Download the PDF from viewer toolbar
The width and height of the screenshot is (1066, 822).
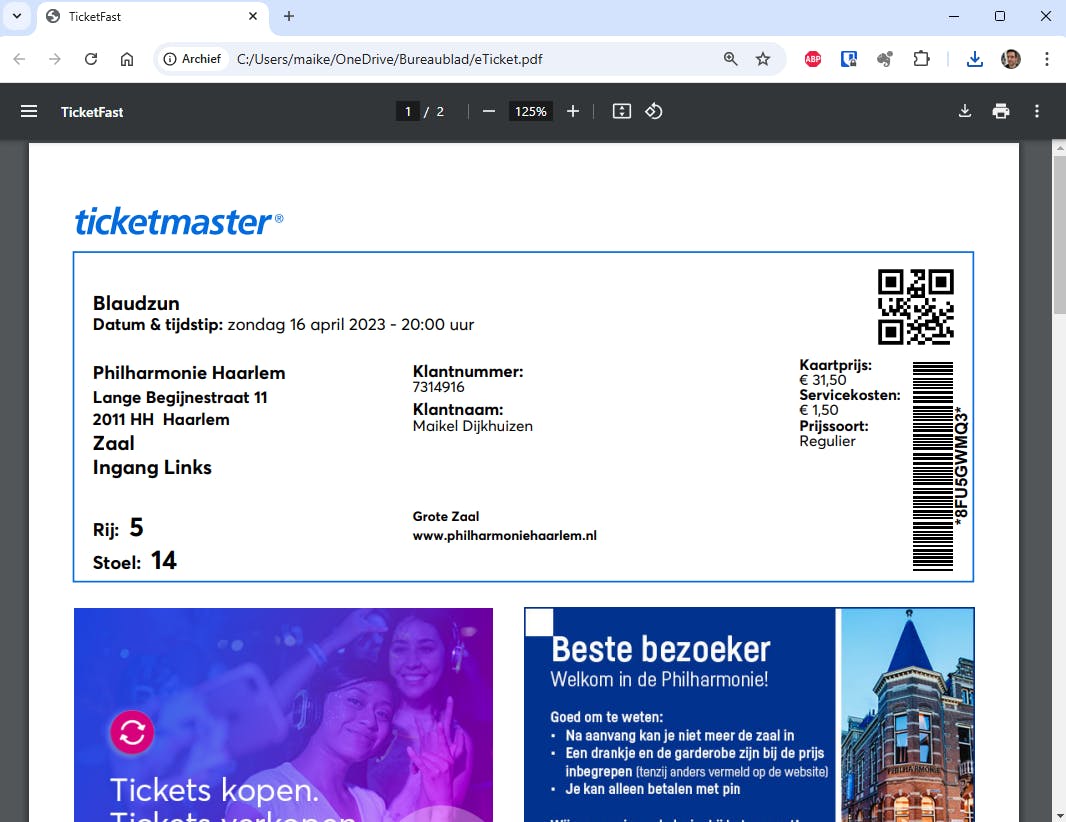point(965,112)
